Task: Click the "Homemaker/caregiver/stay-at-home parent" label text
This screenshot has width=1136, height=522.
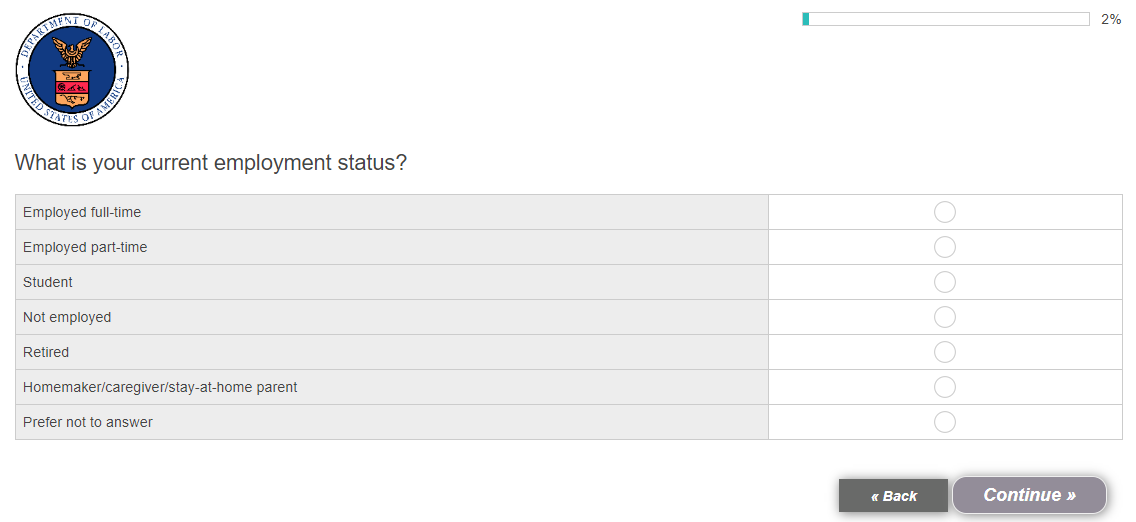Action: point(160,387)
